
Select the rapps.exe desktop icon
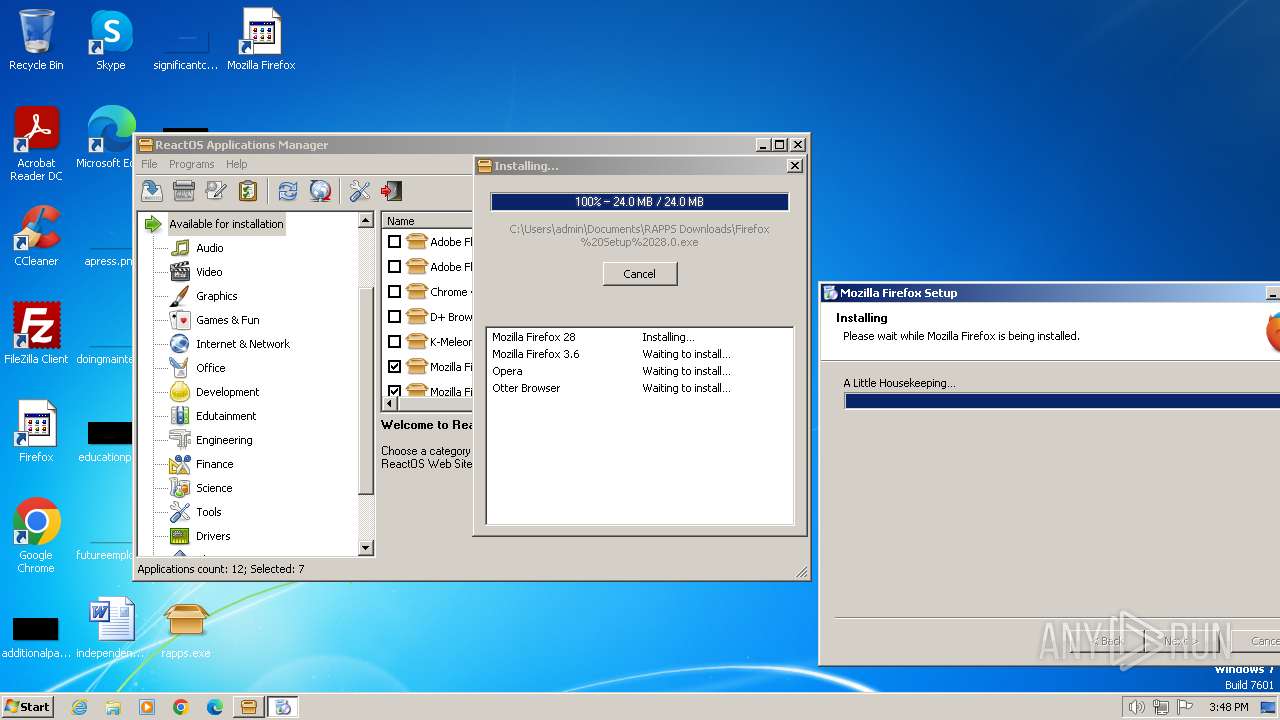[x=186, y=630]
